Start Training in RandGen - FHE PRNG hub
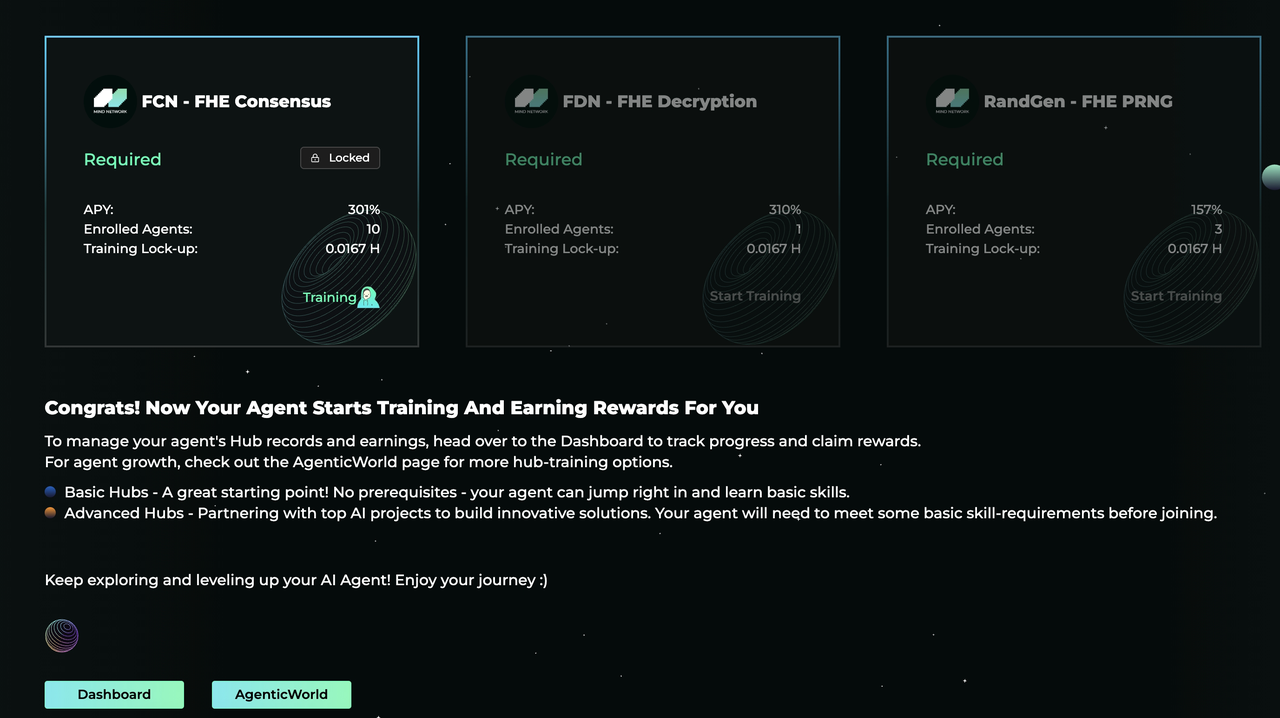 [1176, 296]
